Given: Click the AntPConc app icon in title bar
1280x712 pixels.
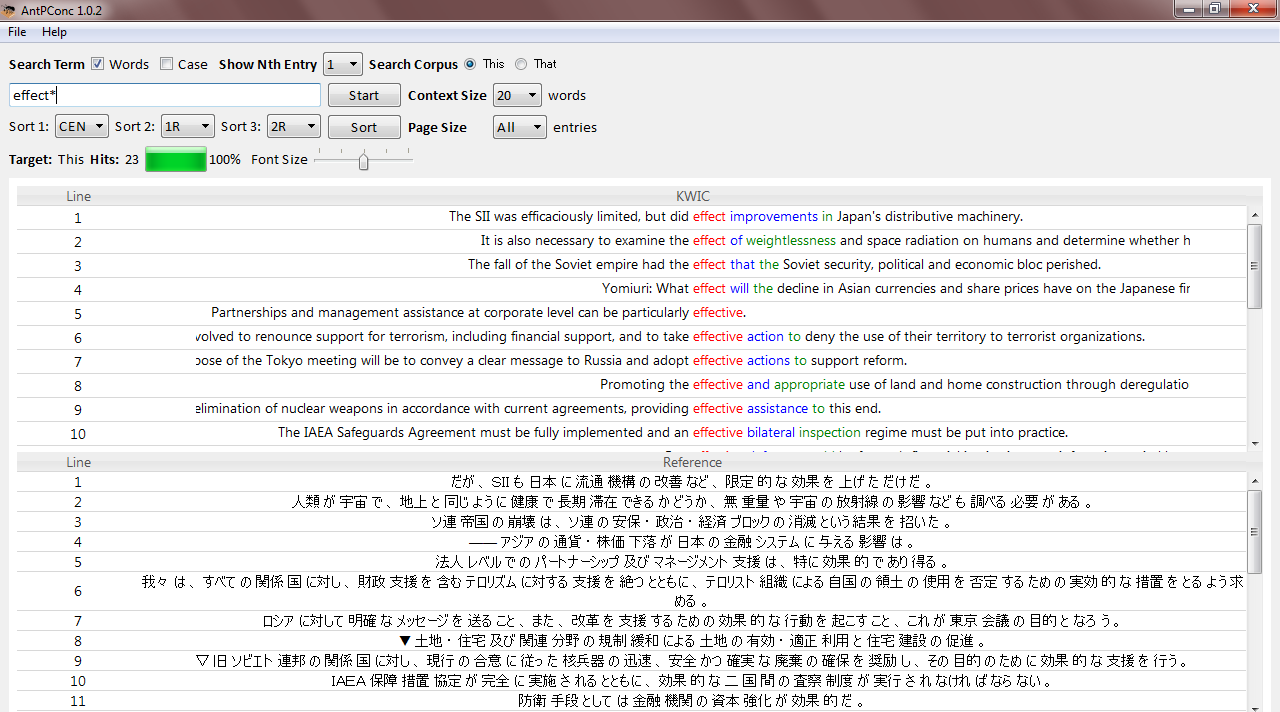Looking at the screenshot, I should tap(9, 10).
